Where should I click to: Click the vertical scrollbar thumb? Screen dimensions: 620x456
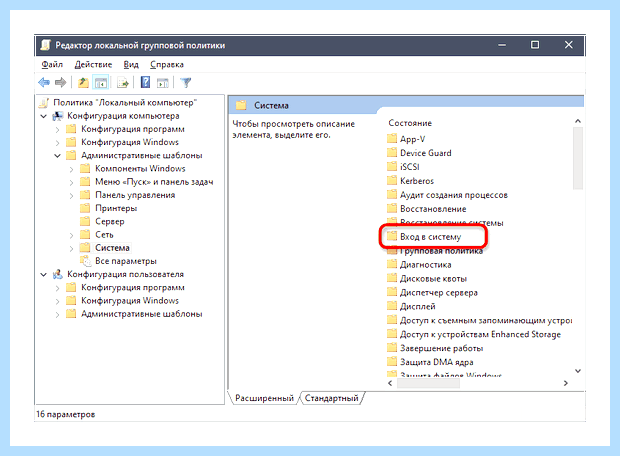point(578,158)
